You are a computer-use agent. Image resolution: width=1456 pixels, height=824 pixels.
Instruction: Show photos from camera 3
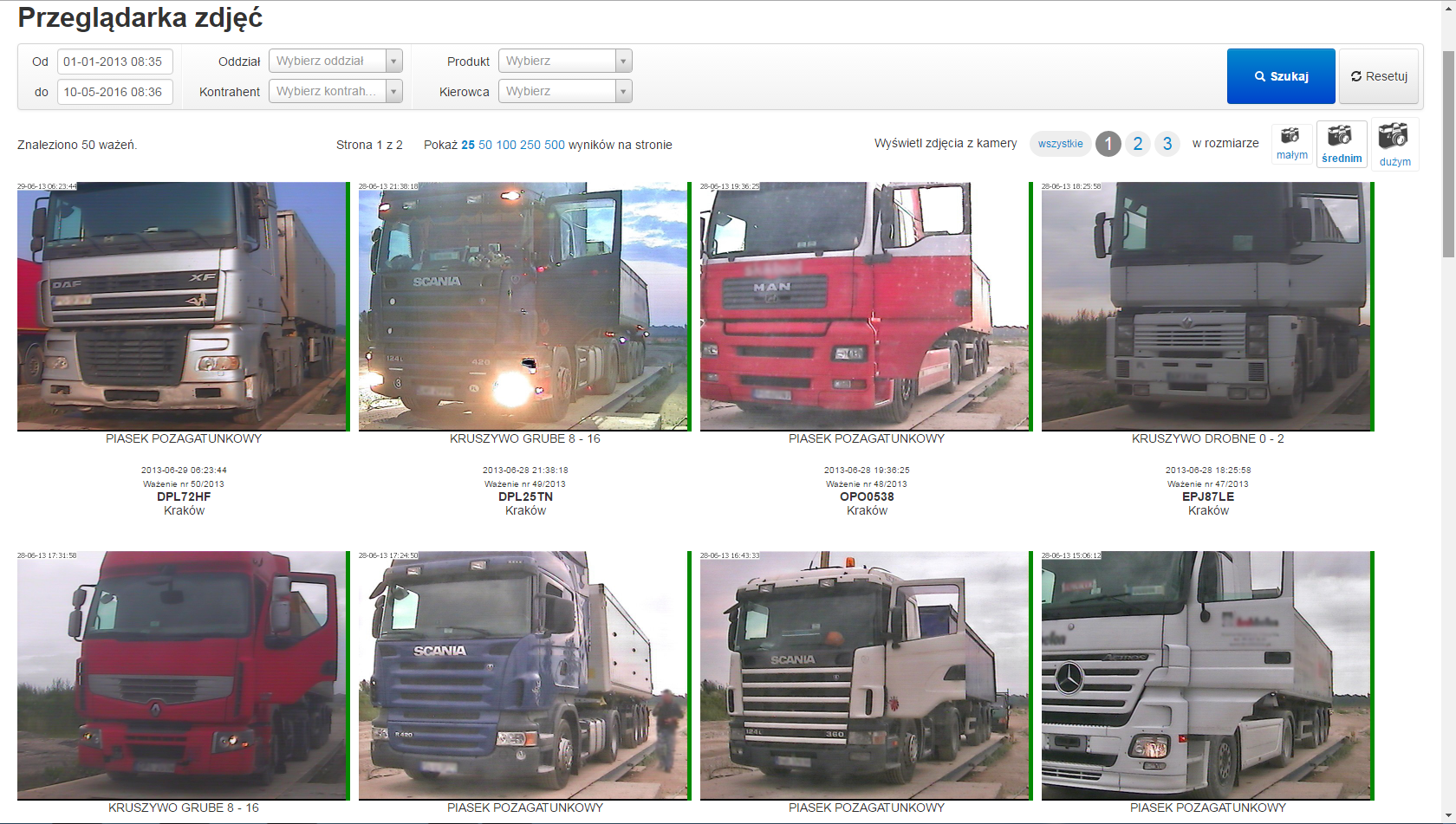click(1167, 144)
